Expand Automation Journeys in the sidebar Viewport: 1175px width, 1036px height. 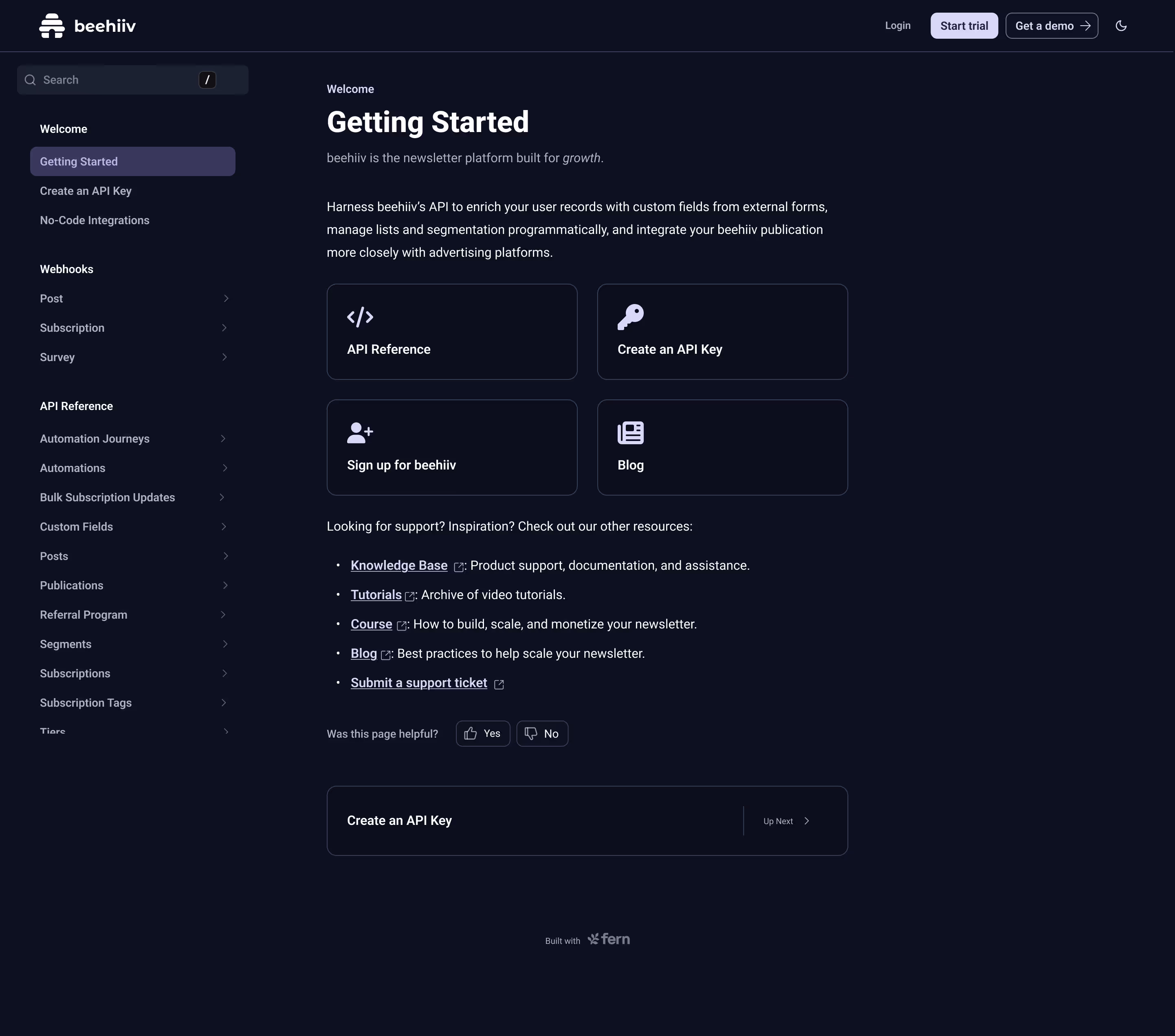pyautogui.click(x=223, y=439)
